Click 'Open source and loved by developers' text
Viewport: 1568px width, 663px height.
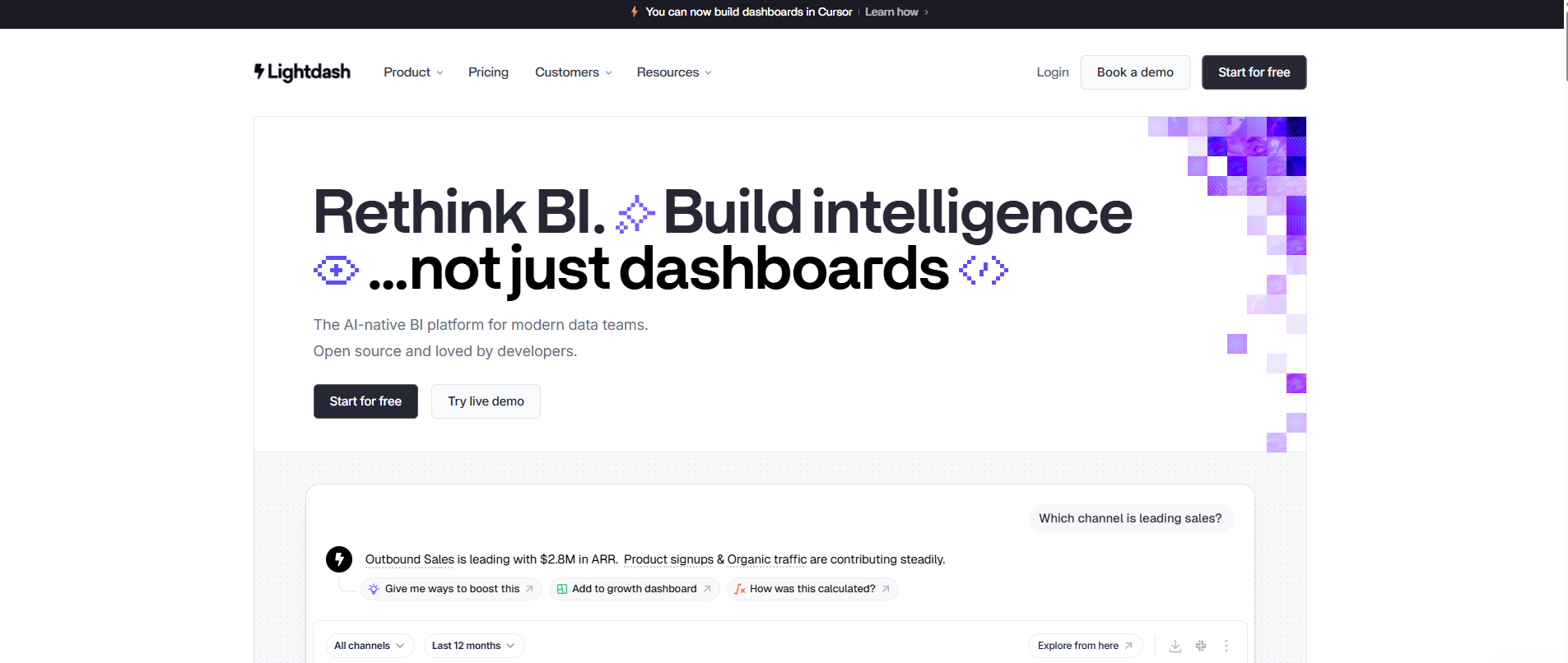click(445, 351)
